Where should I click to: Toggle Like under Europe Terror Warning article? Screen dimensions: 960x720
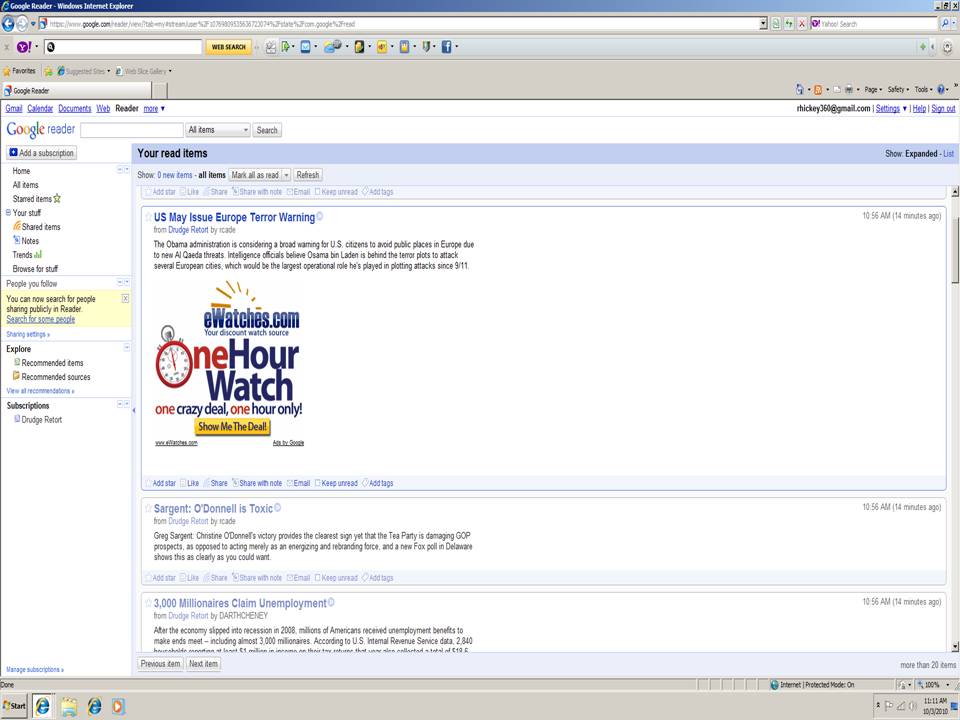coord(190,483)
